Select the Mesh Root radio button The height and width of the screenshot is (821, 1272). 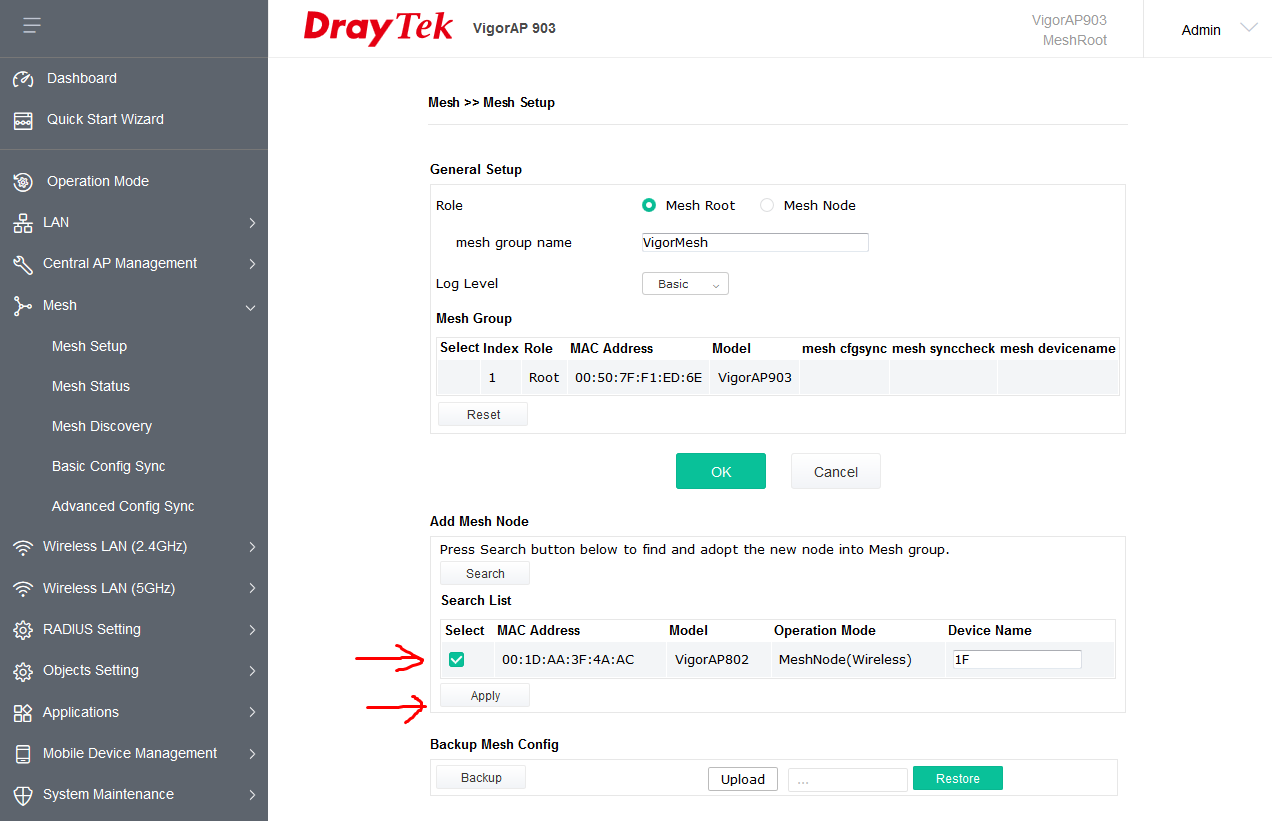click(649, 205)
